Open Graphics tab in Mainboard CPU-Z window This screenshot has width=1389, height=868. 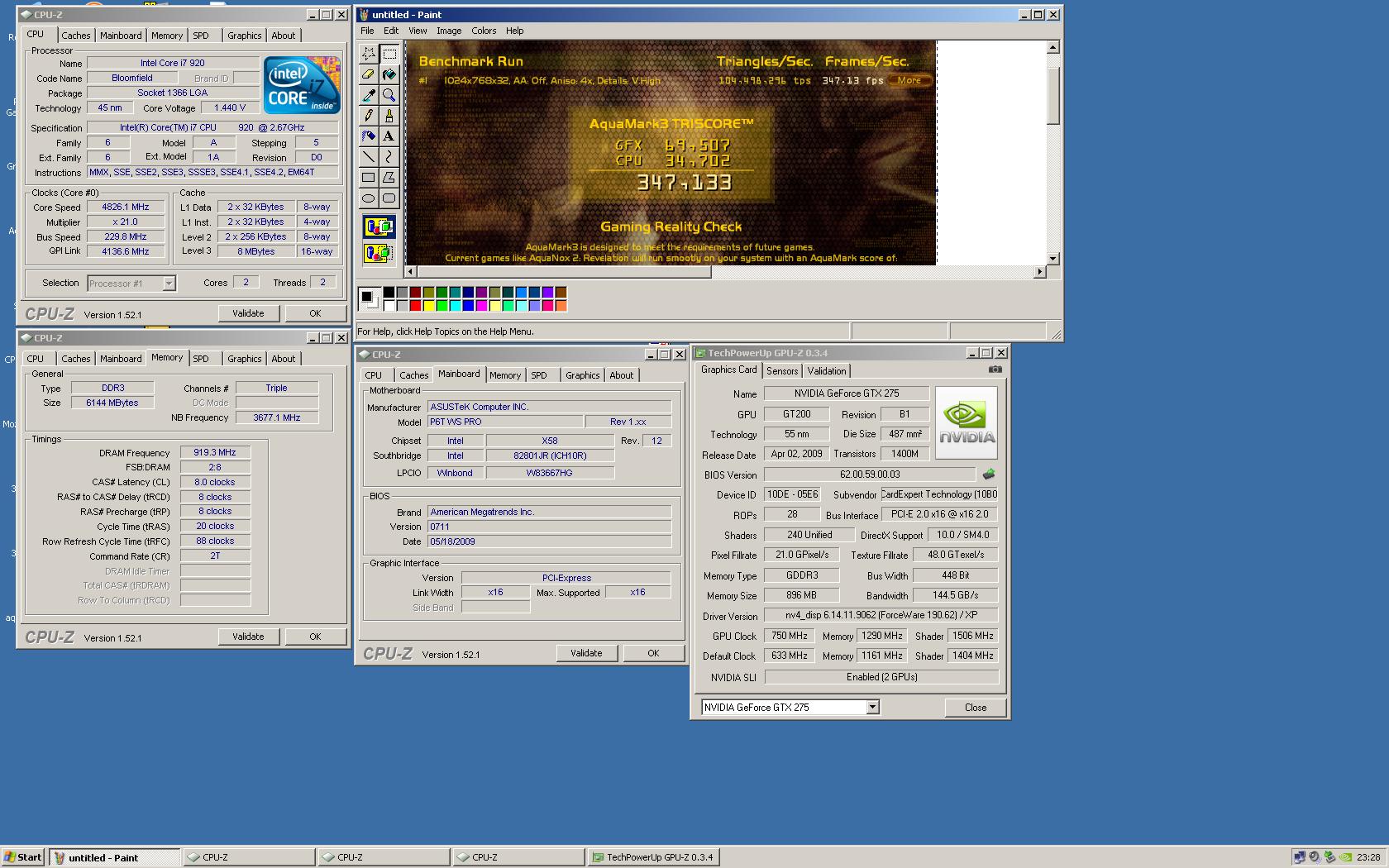582,375
